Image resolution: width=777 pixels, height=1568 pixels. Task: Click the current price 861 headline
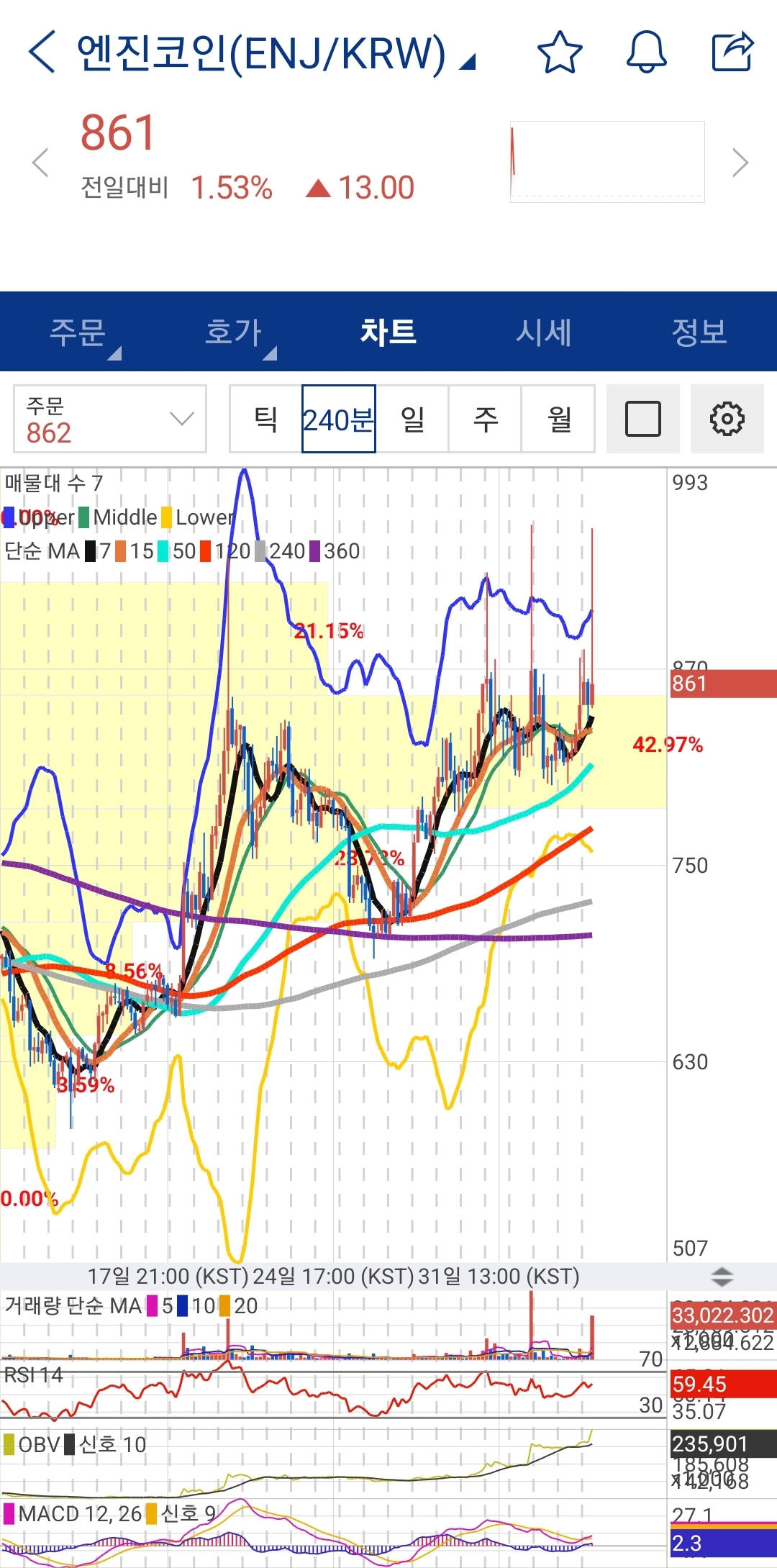click(118, 133)
